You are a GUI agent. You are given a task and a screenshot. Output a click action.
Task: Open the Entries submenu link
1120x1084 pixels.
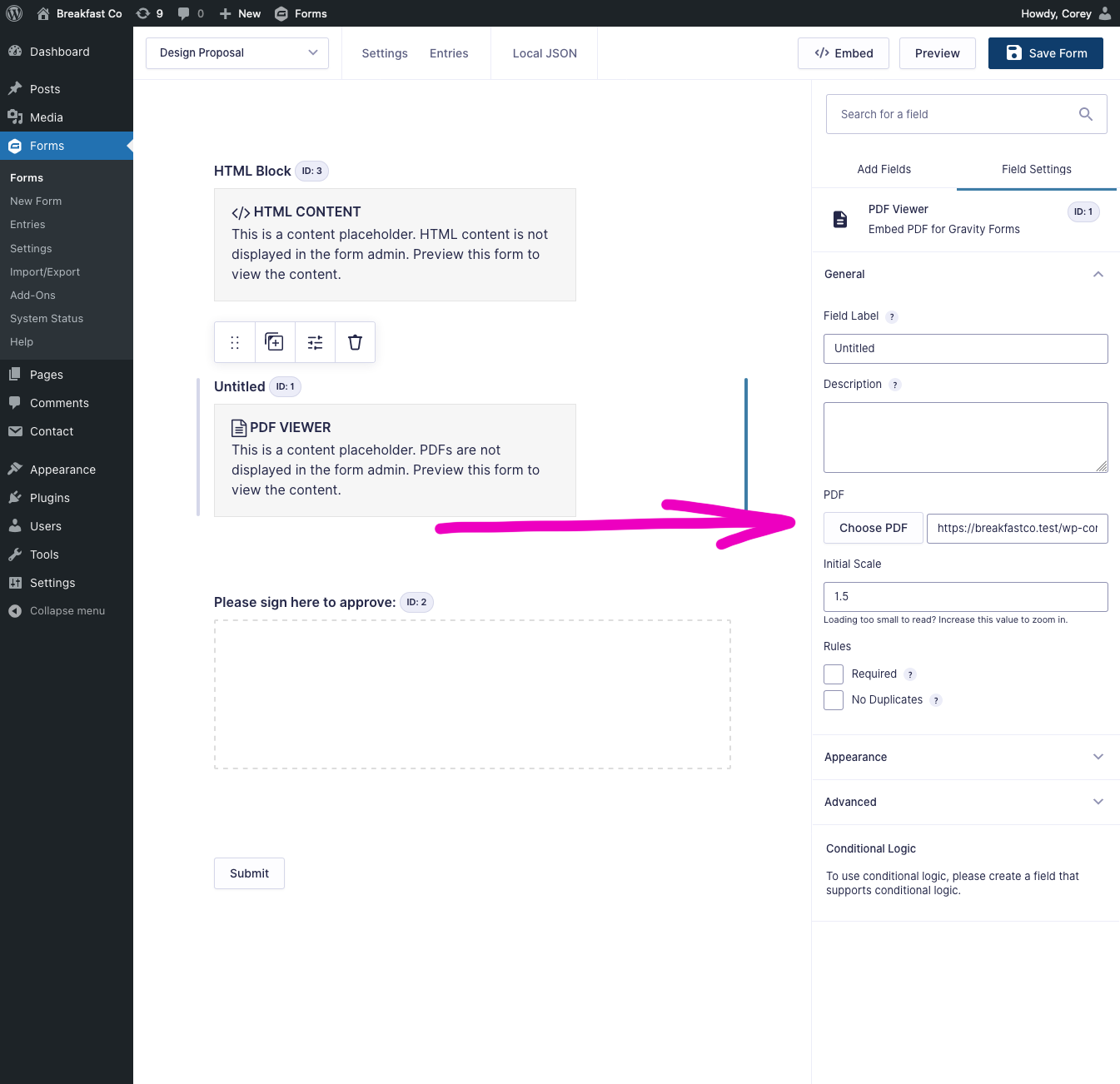(x=27, y=225)
